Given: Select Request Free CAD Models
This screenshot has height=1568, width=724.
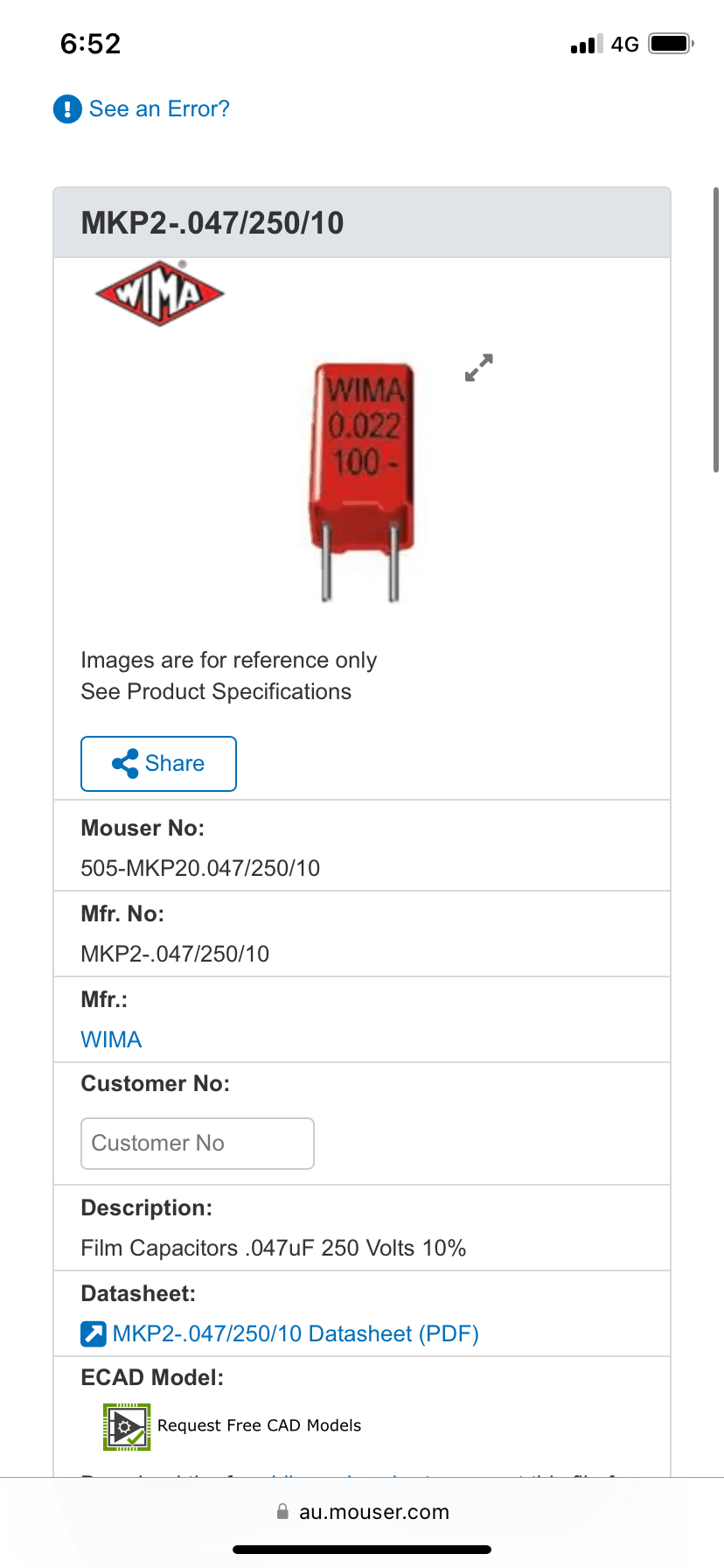Looking at the screenshot, I should click(259, 1425).
